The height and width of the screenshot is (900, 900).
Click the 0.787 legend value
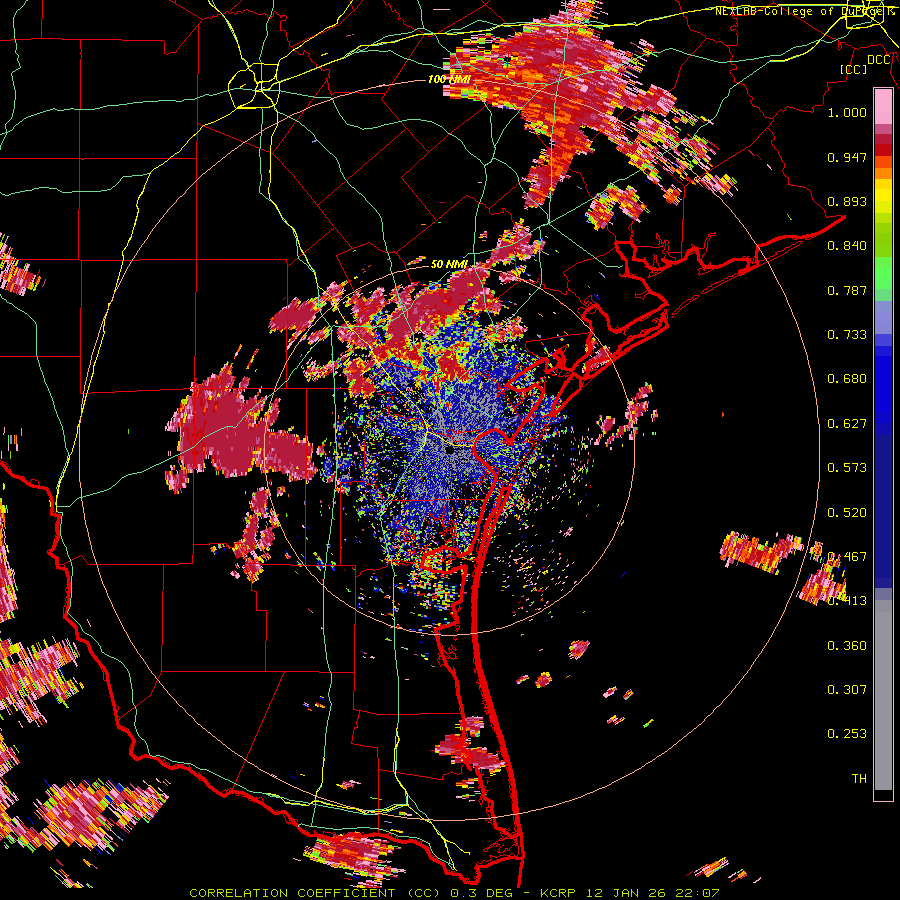point(847,290)
